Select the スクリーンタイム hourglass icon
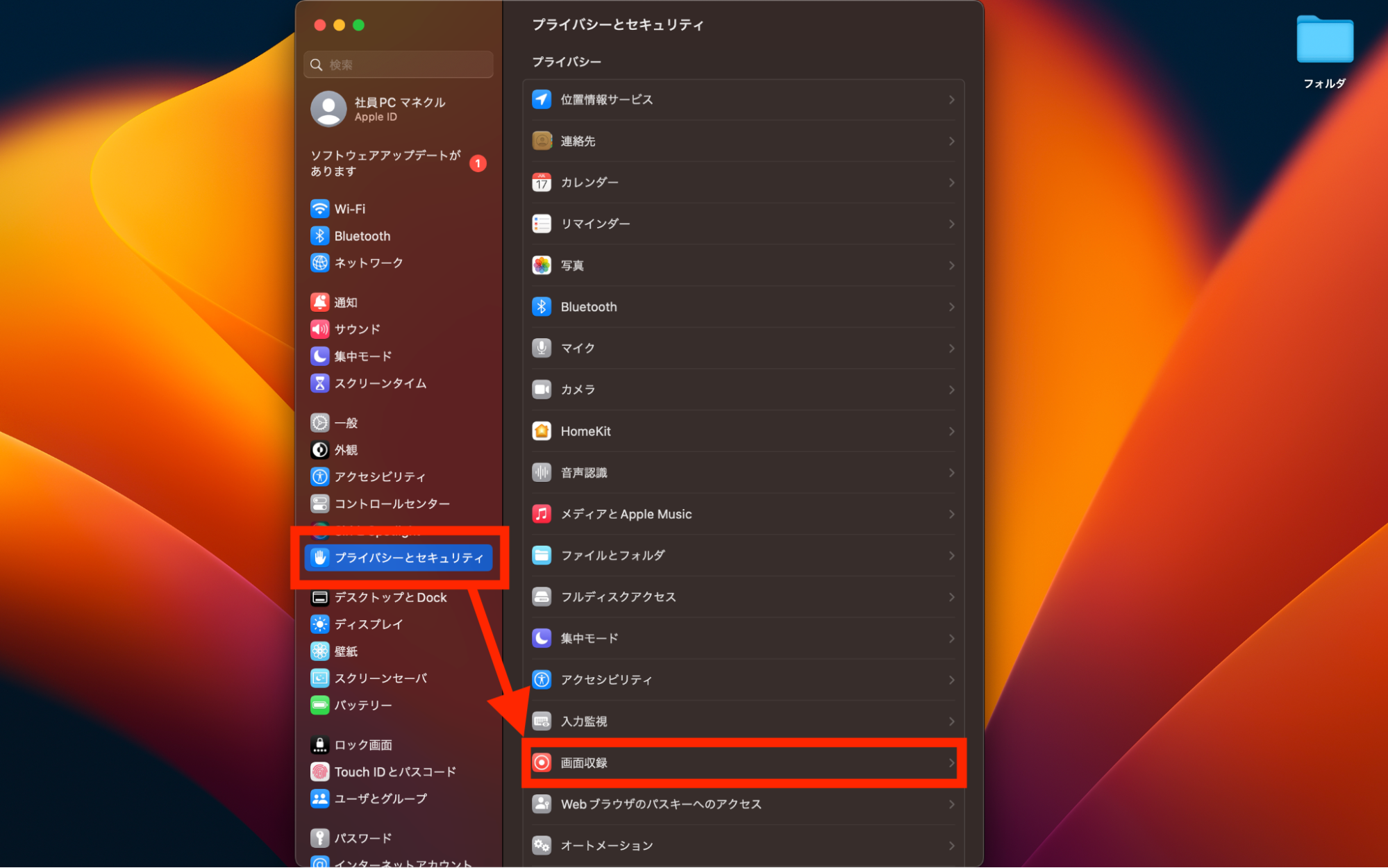The image size is (1388, 868). pyautogui.click(x=319, y=383)
